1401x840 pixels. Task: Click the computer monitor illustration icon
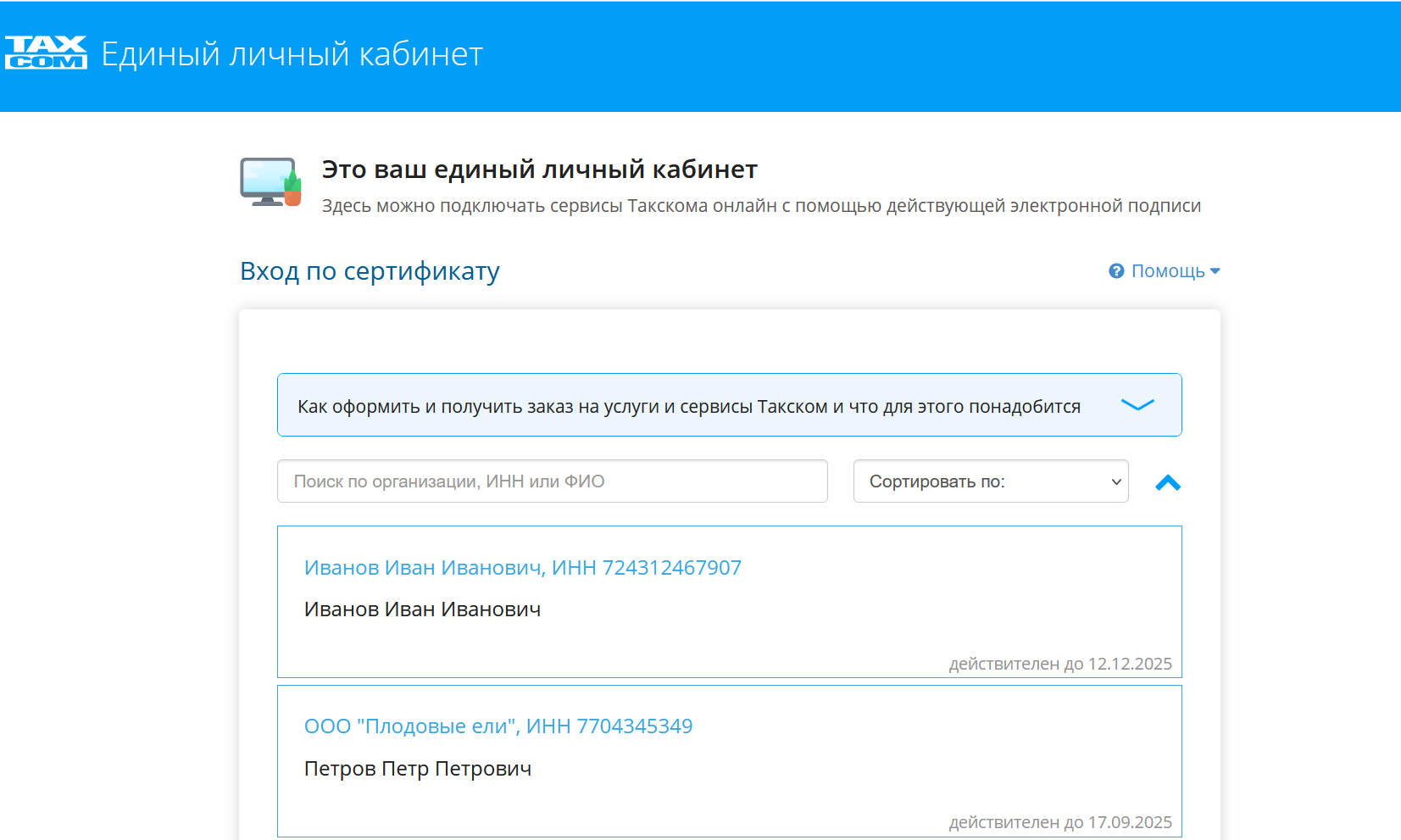[270, 181]
